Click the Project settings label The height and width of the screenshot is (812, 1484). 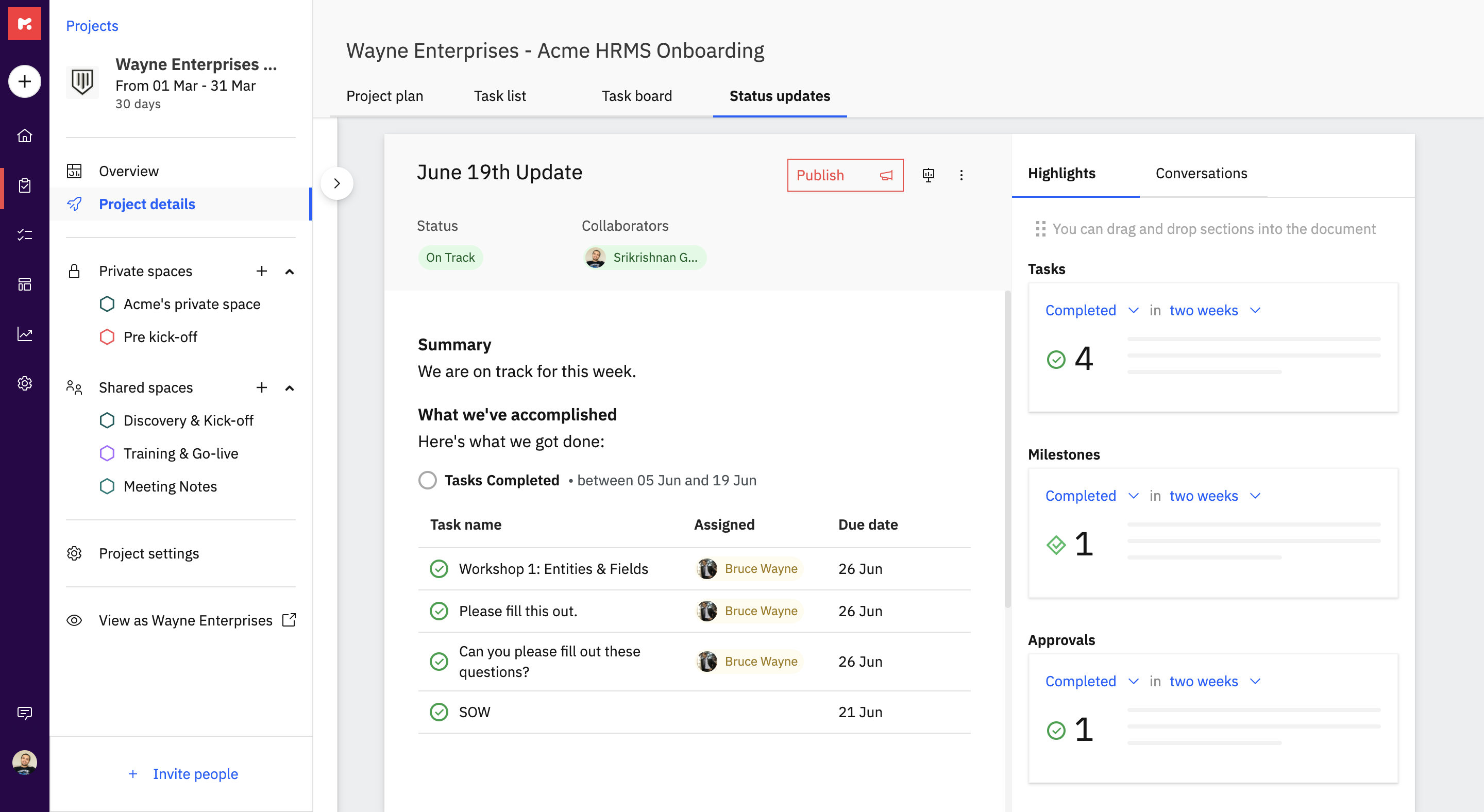coord(148,553)
